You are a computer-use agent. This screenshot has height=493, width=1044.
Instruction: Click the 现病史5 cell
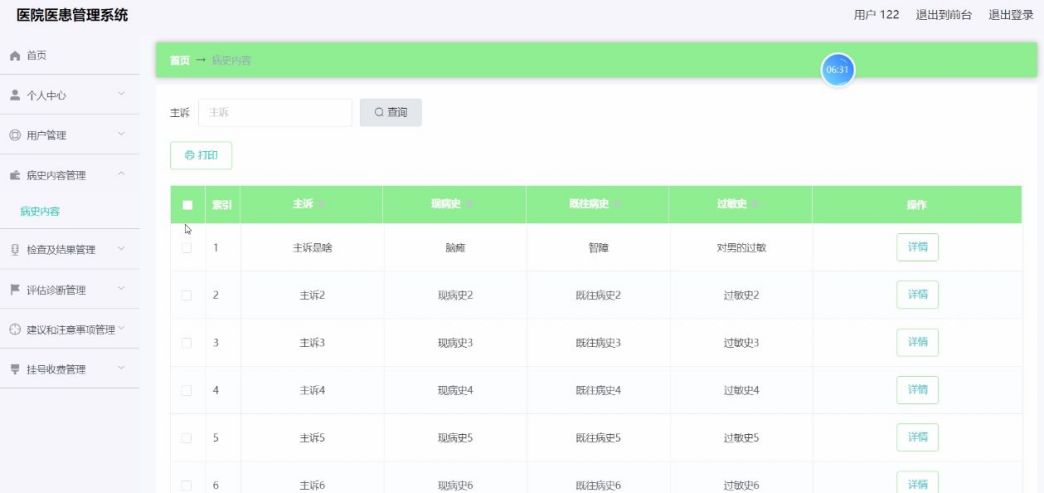455,438
